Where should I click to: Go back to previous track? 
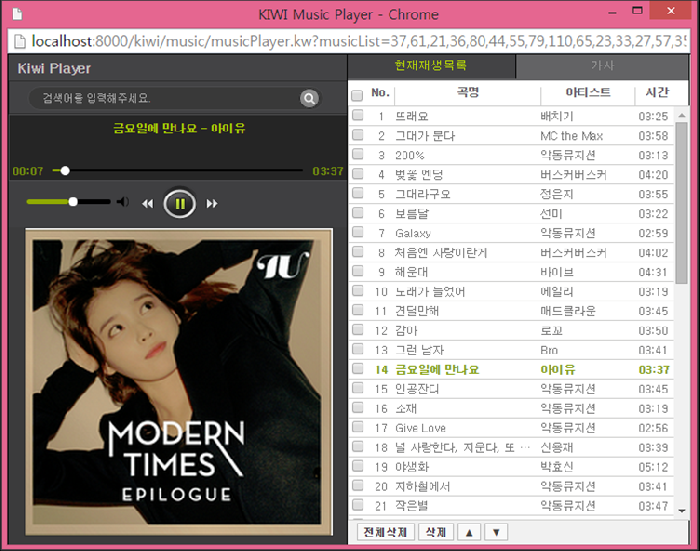148,204
